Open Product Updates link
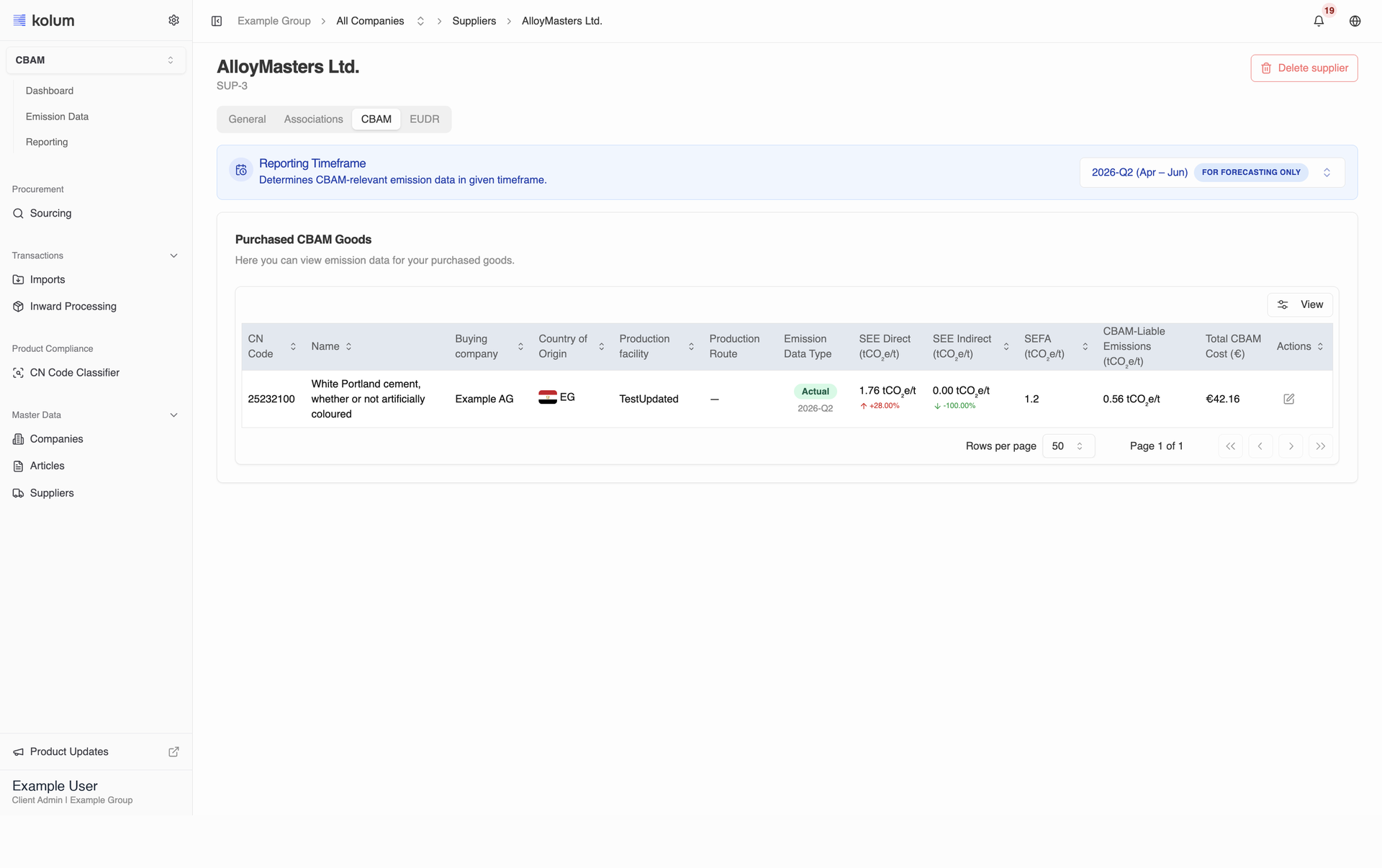 (x=69, y=751)
